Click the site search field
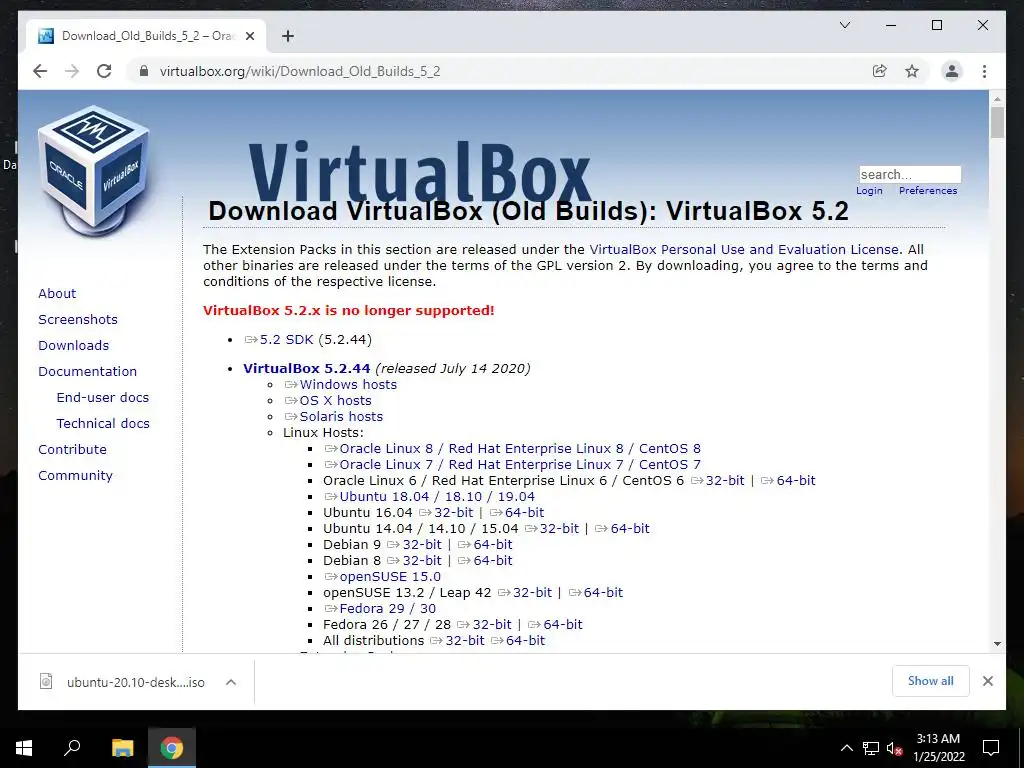The width and height of the screenshot is (1024, 768). 910,174
